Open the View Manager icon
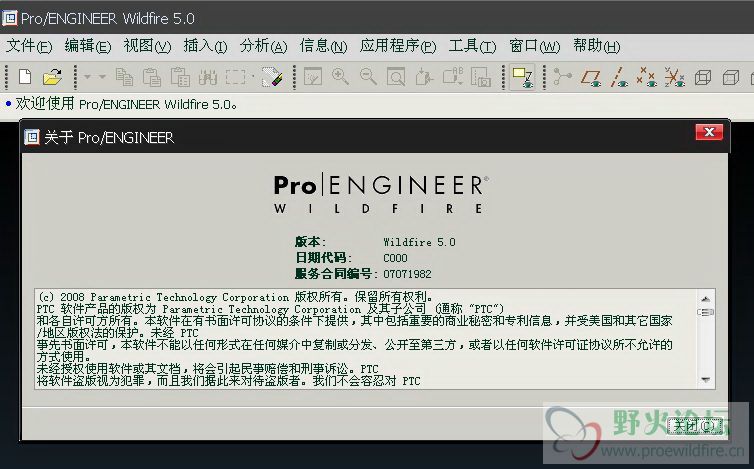The image size is (754, 469). click(481, 77)
